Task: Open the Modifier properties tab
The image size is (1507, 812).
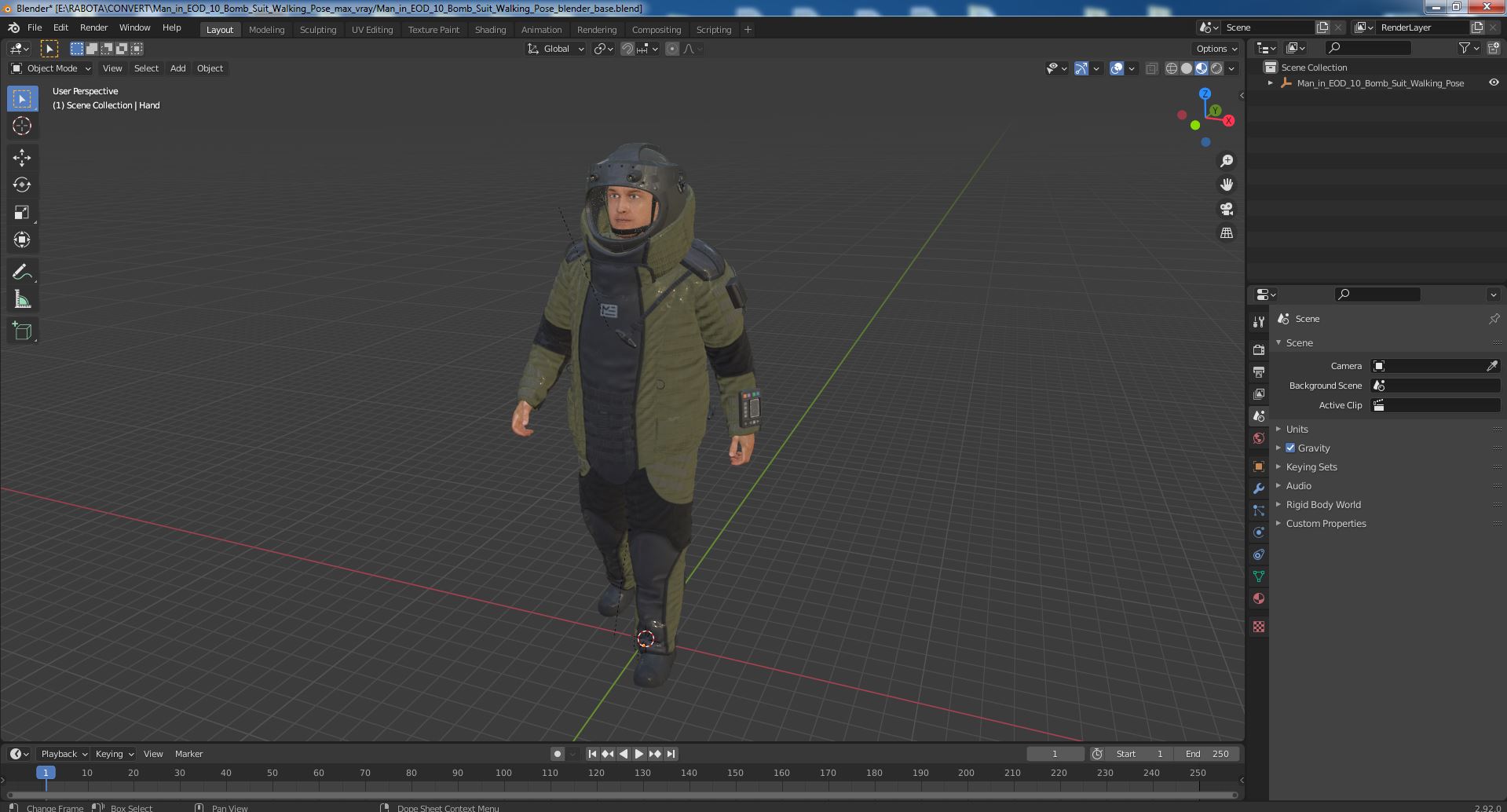Action: point(1259,488)
